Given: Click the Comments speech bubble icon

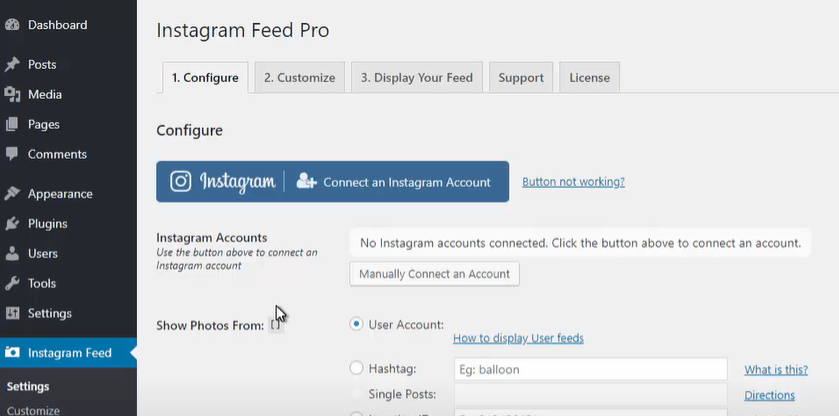Looking at the screenshot, I should [12, 154].
